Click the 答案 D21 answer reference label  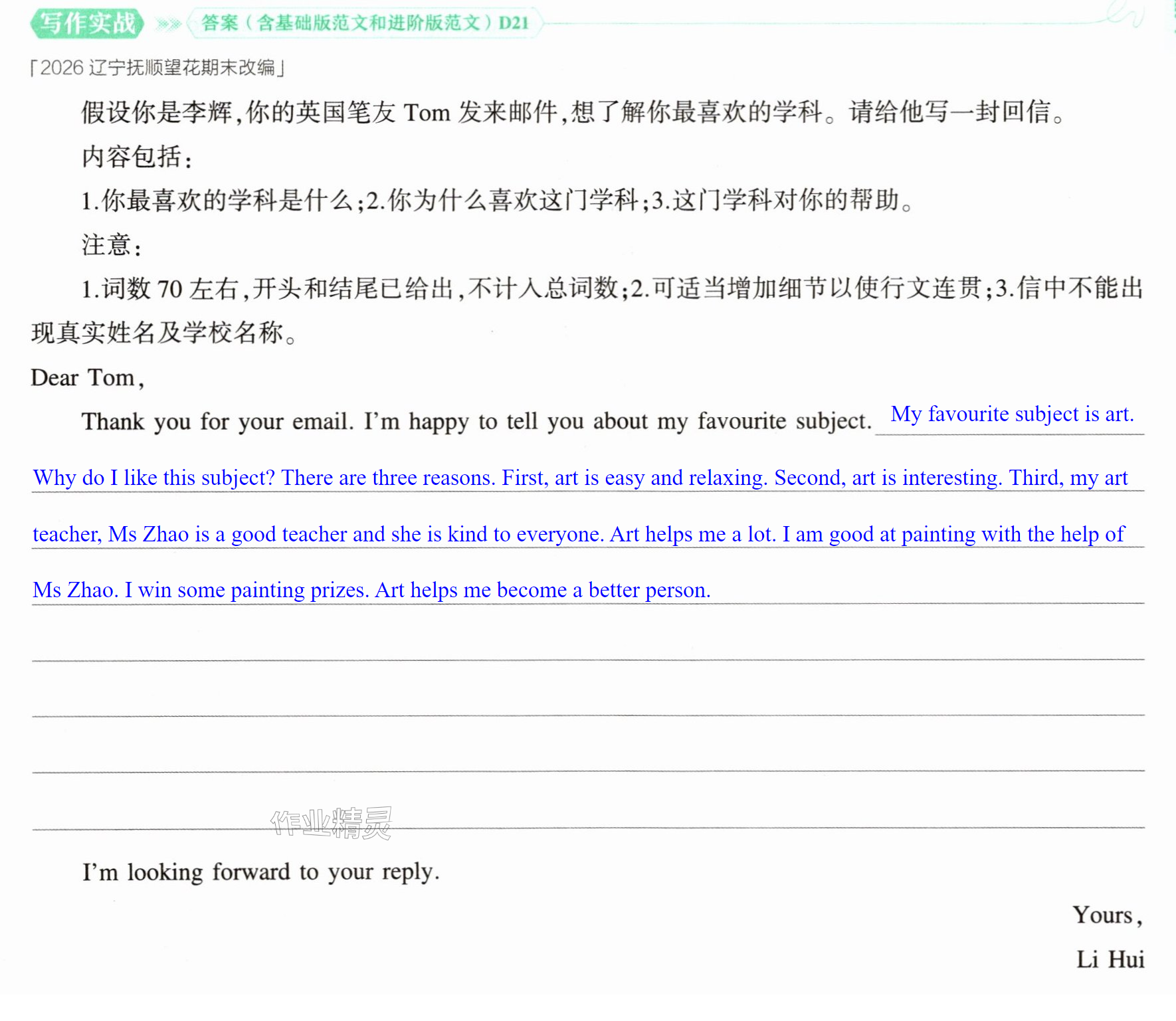click(x=365, y=23)
